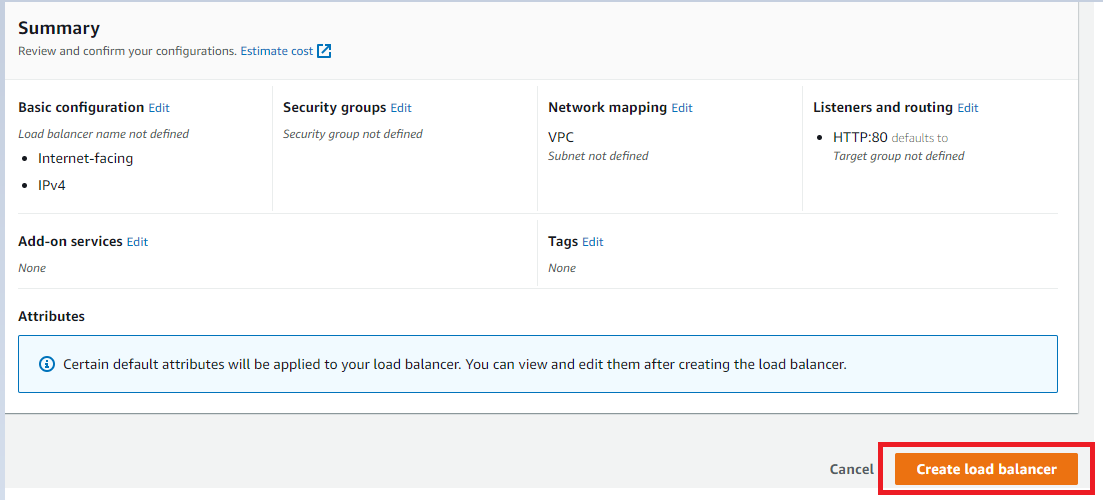Edit the Add-on services section
This screenshot has width=1103, height=500.
coord(137,241)
